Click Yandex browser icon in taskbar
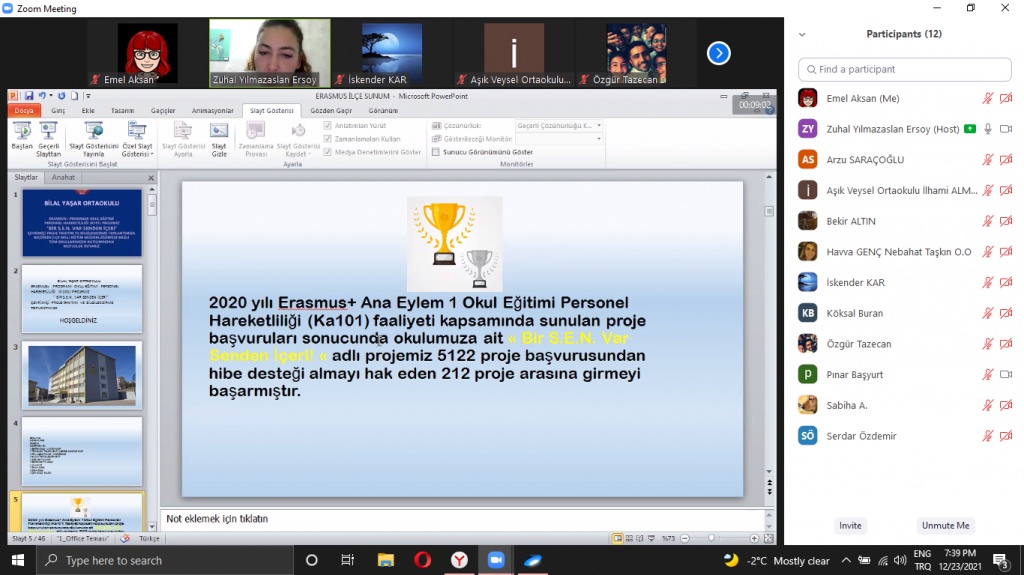1024x575 pixels. [x=459, y=560]
